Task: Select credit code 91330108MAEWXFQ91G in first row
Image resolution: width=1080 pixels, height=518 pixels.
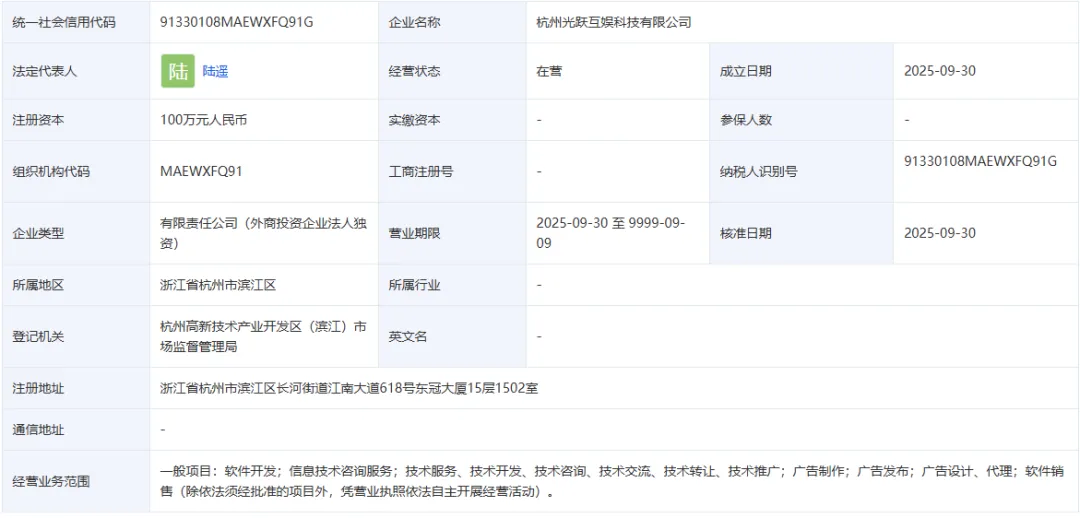Action: [x=237, y=23]
